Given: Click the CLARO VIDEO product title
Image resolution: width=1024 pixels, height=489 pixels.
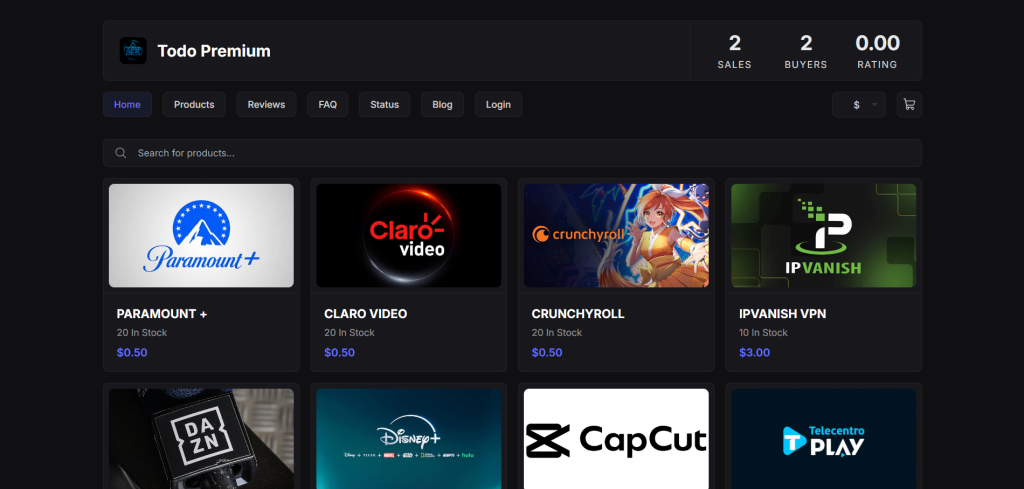Looking at the screenshot, I should pos(366,314).
